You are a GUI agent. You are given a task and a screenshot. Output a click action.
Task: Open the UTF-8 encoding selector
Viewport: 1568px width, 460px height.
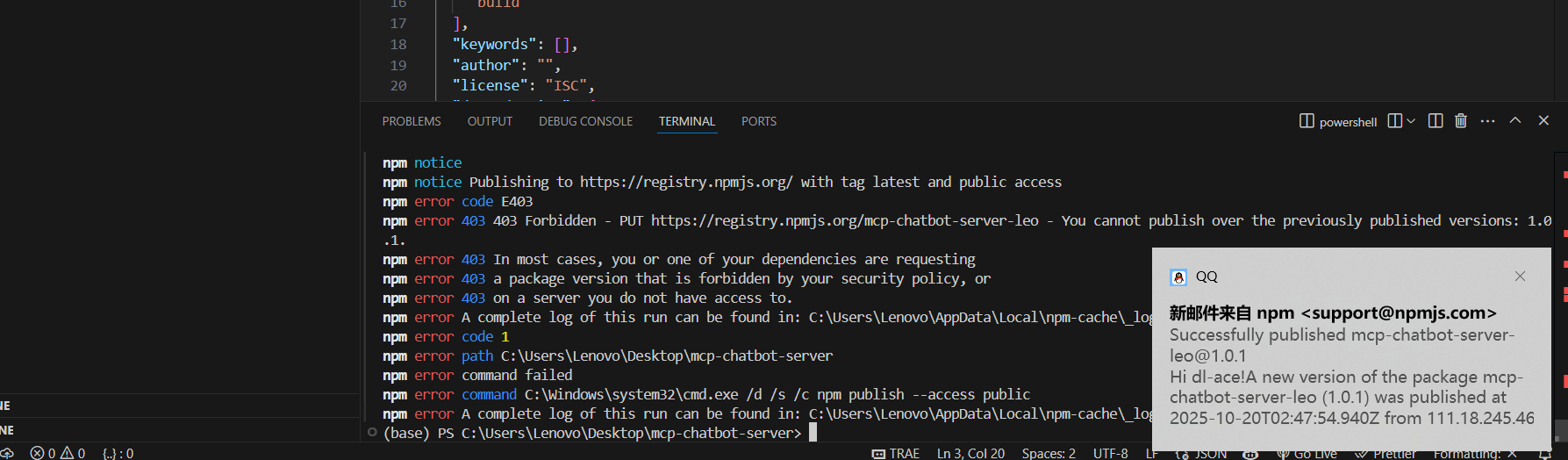click(1110, 453)
